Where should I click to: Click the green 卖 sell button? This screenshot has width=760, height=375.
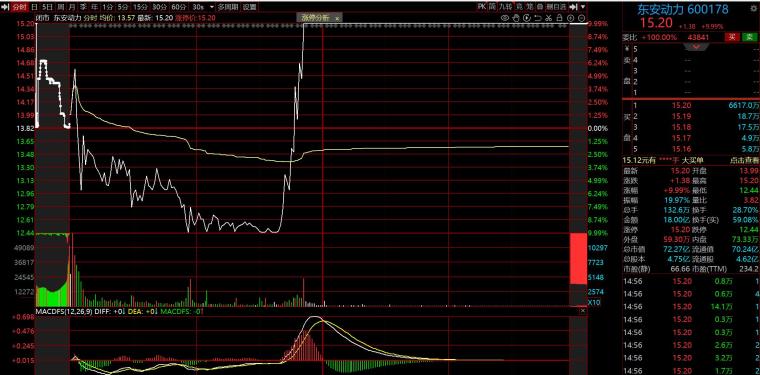tap(749, 37)
